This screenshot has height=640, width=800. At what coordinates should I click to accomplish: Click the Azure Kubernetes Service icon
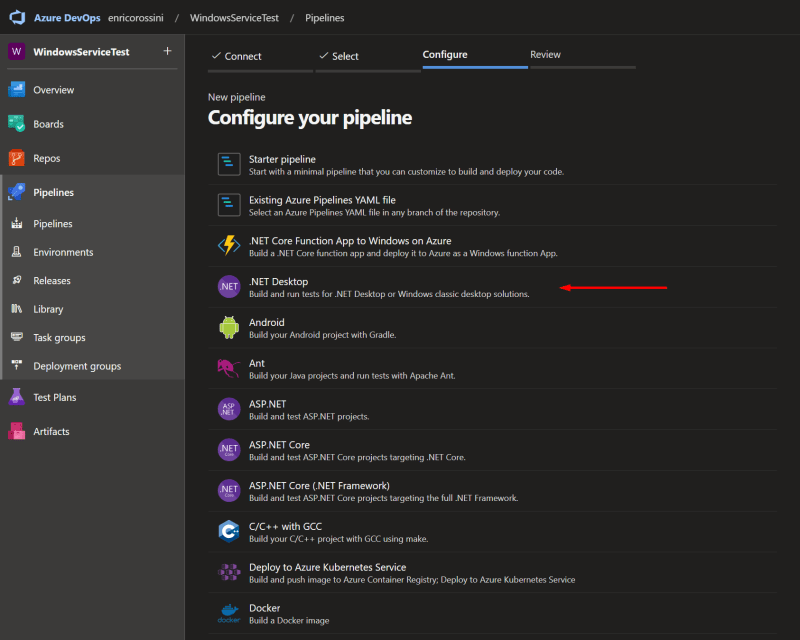(x=229, y=572)
